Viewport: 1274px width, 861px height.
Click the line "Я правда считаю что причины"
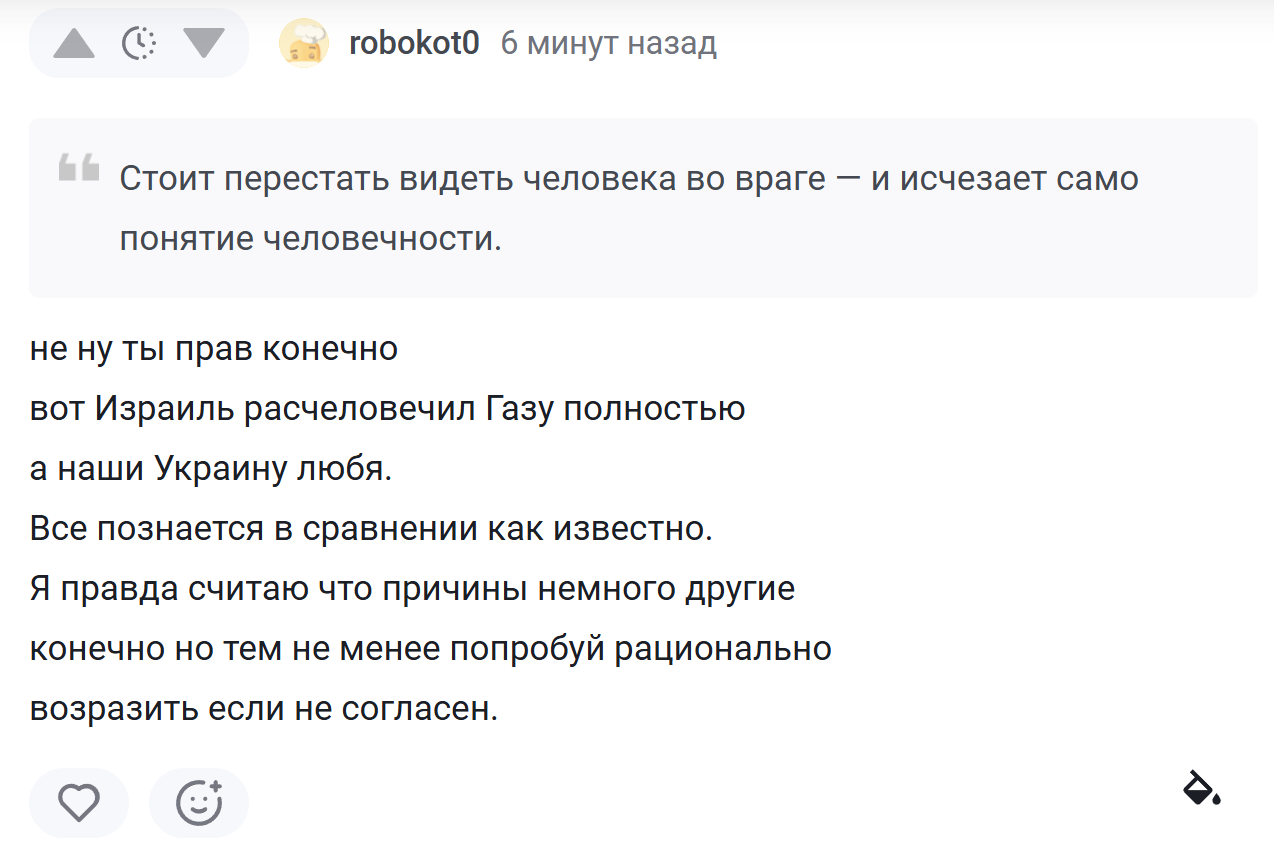click(x=412, y=589)
